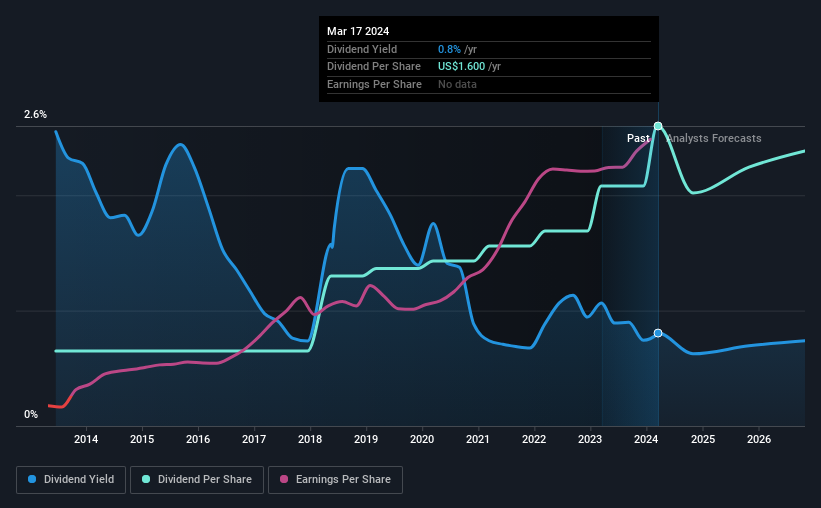This screenshot has height=508, width=821.
Task: Toggle the Earnings Per Share legend series
Action: click(x=335, y=480)
